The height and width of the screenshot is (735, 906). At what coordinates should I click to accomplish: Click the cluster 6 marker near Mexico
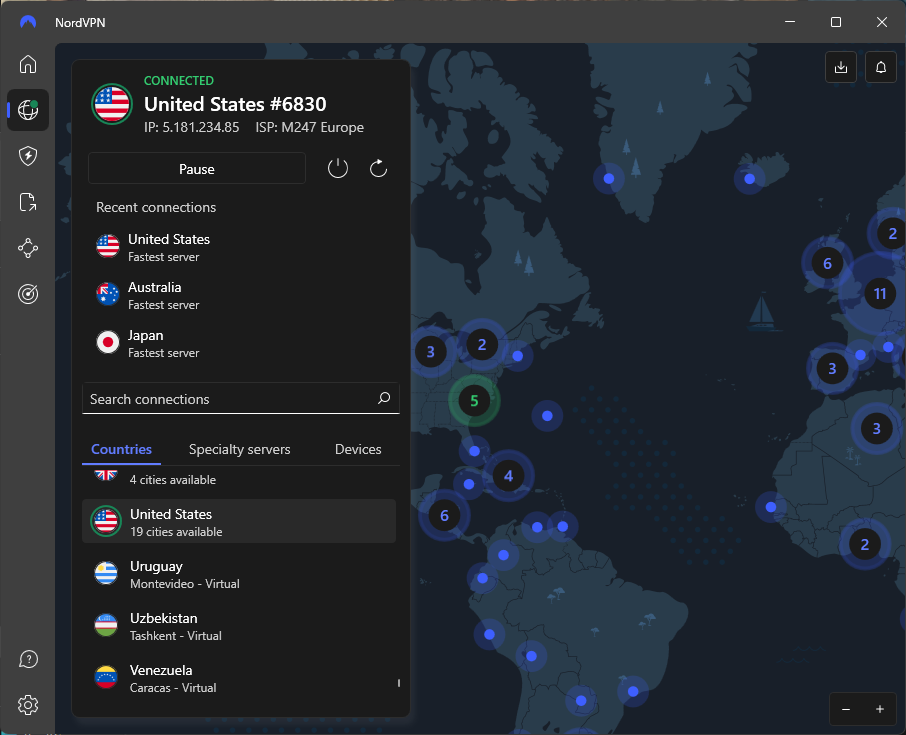coord(444,515)
